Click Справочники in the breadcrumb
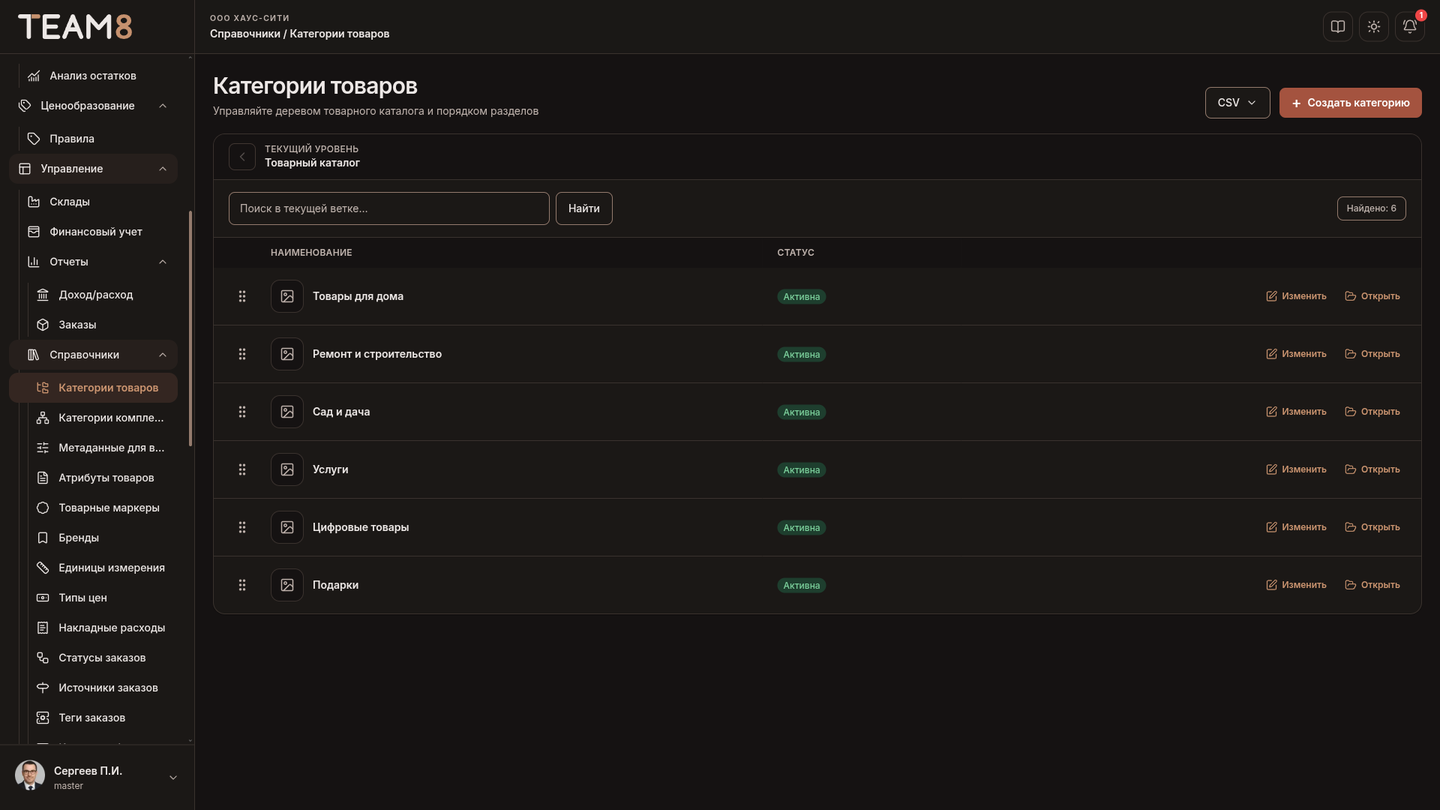The height and width of the screenshot is (810, 1440). [x=245, y=34]
